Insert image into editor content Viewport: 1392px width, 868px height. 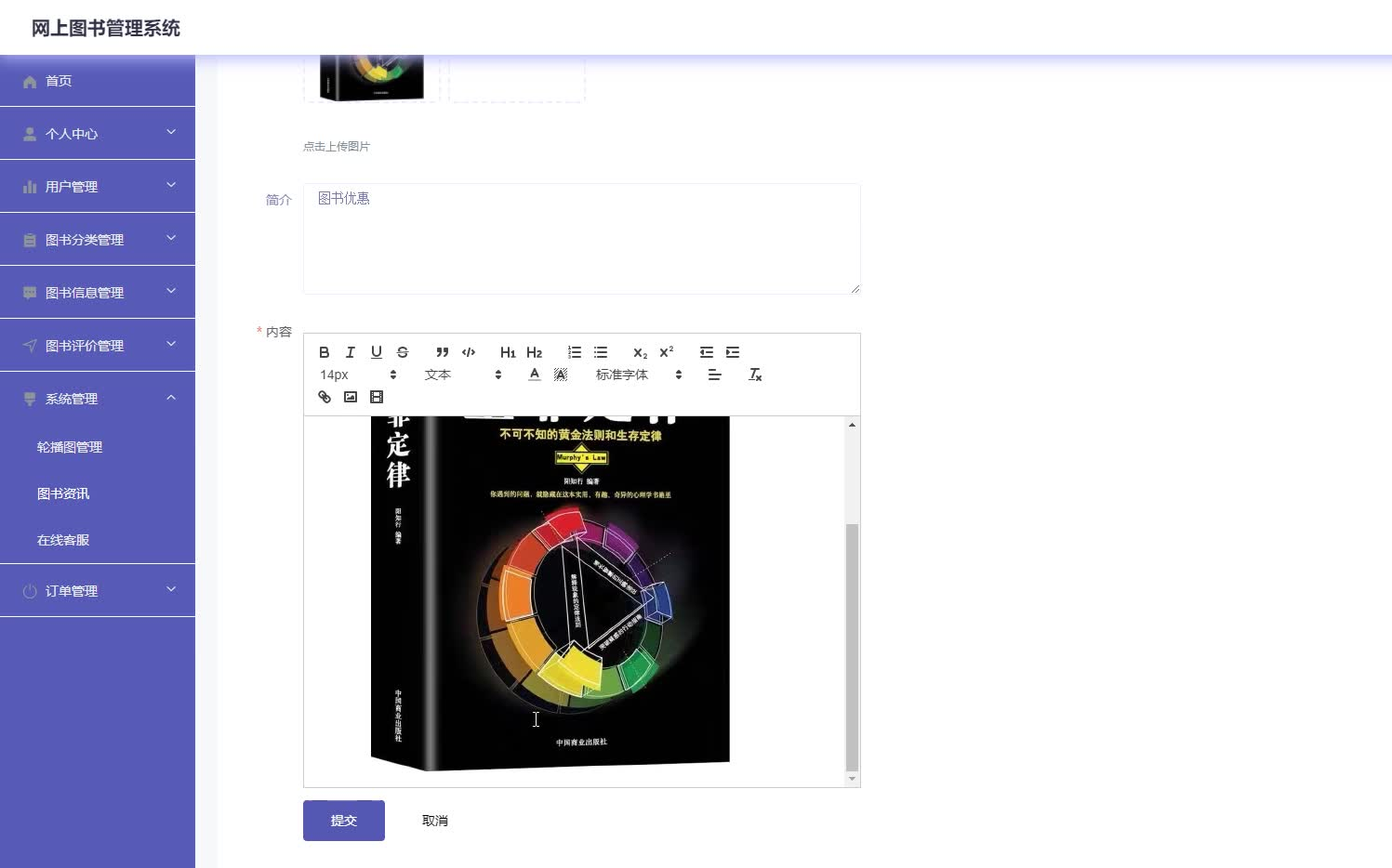[351, 397]
